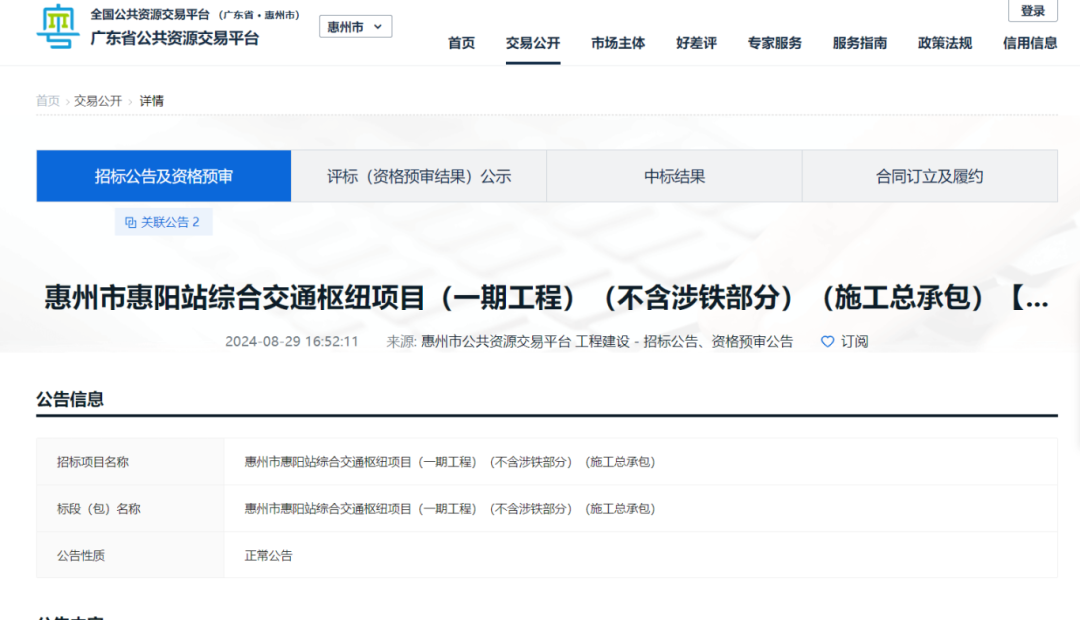Click the 标段（包）名称 label cell
1080x620 pixels.
pyautogui.click(x=130, y=509)
